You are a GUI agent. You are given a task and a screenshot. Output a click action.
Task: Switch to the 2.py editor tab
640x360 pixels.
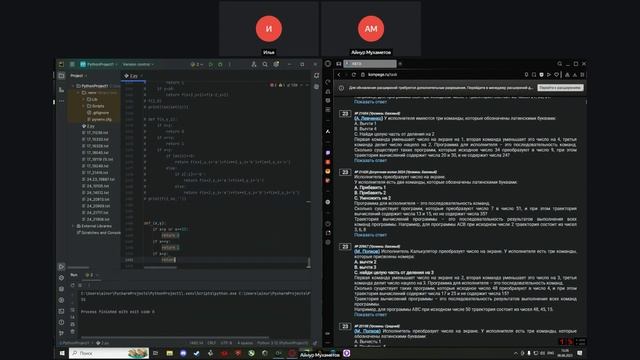[x=133, y=76]
